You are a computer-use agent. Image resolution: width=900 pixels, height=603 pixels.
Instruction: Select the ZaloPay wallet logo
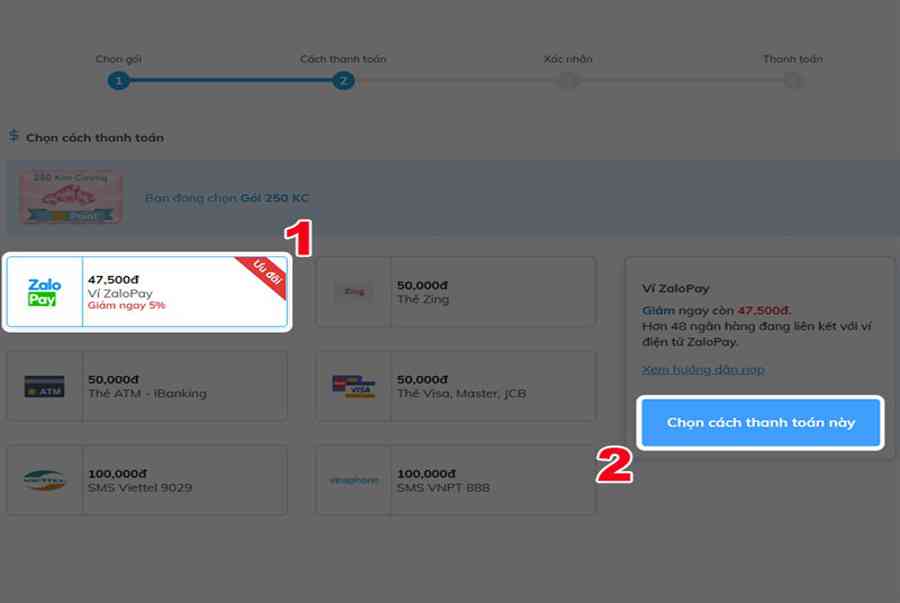tap(44, 292)
